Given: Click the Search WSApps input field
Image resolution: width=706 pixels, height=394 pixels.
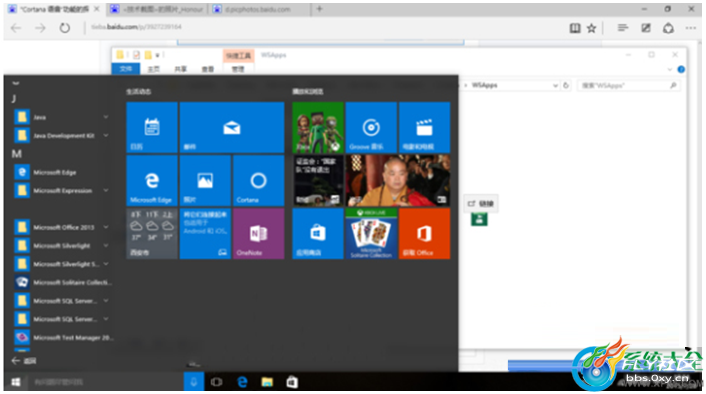Looking at the screenshot, I should [x=629, y=85].
